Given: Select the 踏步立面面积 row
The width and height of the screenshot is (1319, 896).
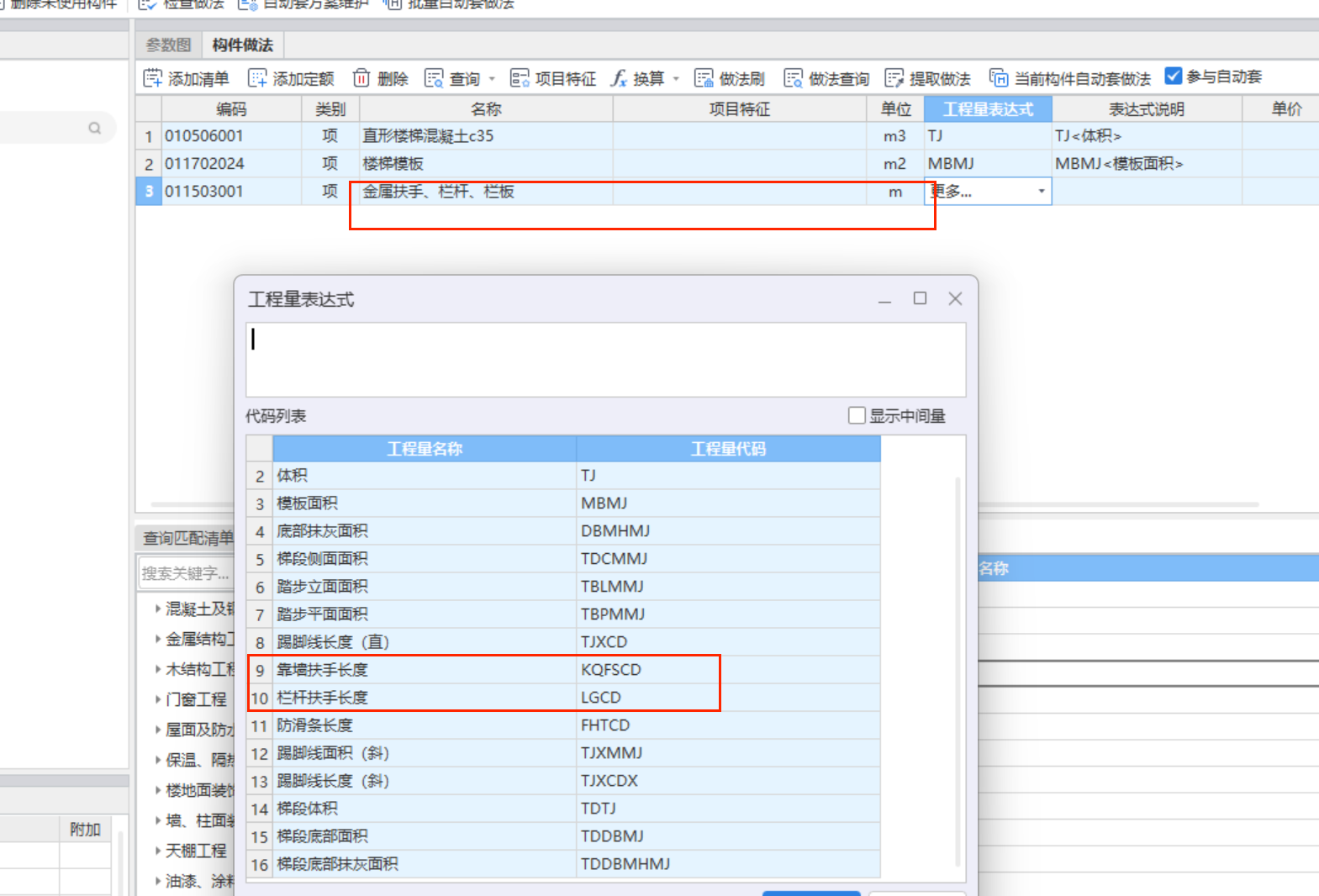Looking at the screenshot, I should pyautogui.click(x=563, y=586).
